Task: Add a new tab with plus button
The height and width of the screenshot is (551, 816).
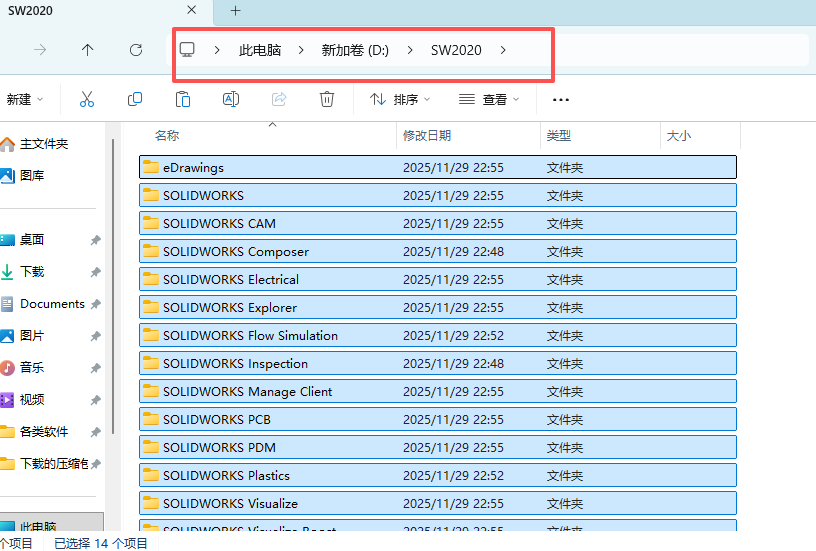Action: [x=236, y=10]
